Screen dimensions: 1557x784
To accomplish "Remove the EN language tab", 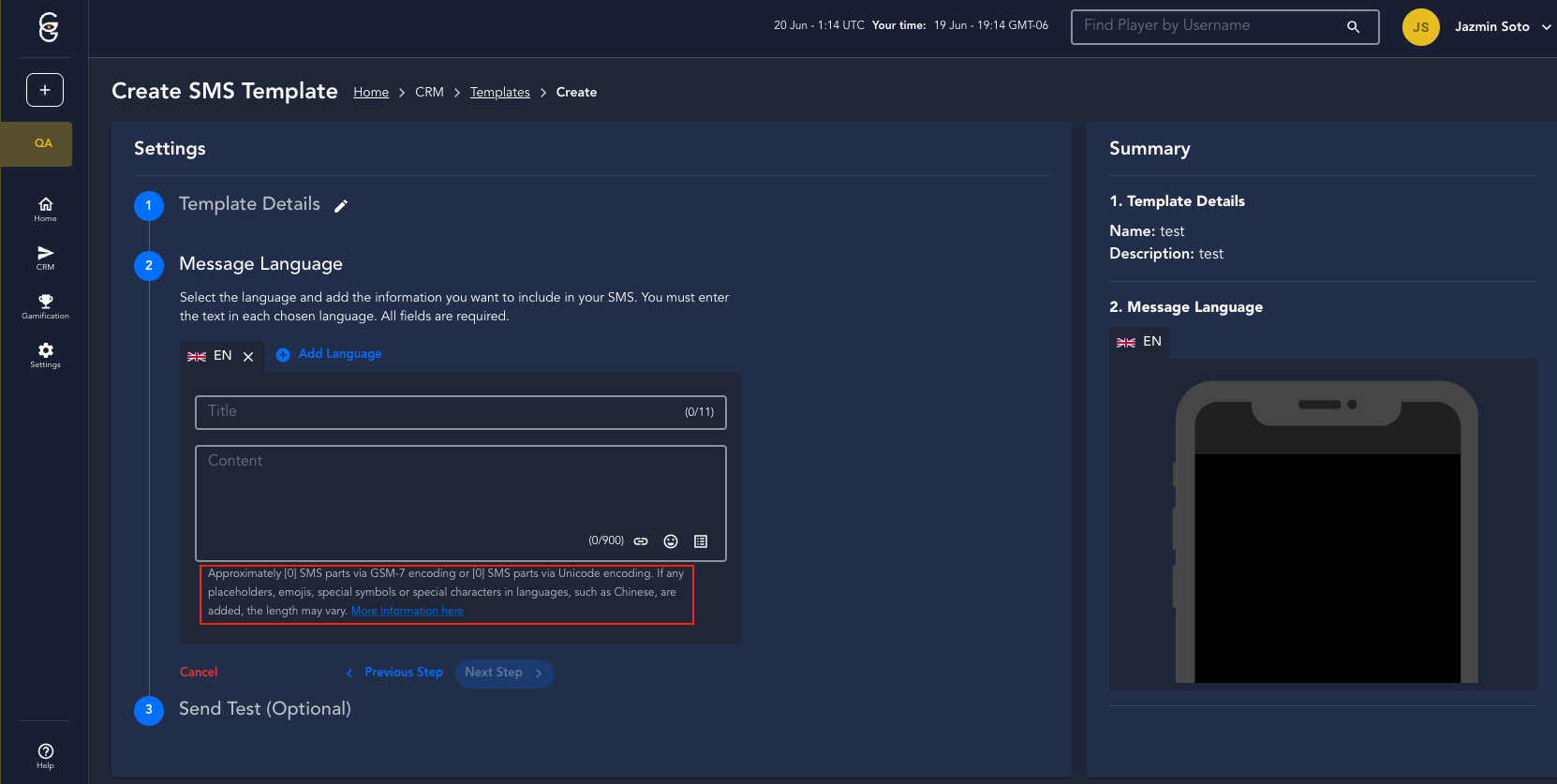I will [248, 357].
